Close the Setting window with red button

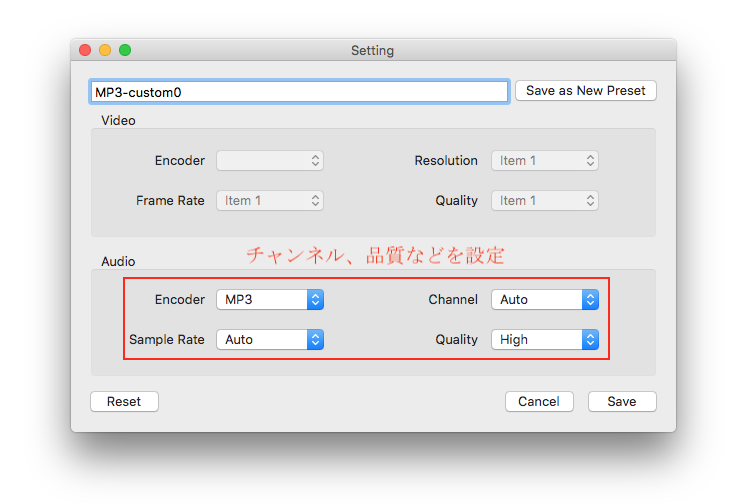[85, 50]
